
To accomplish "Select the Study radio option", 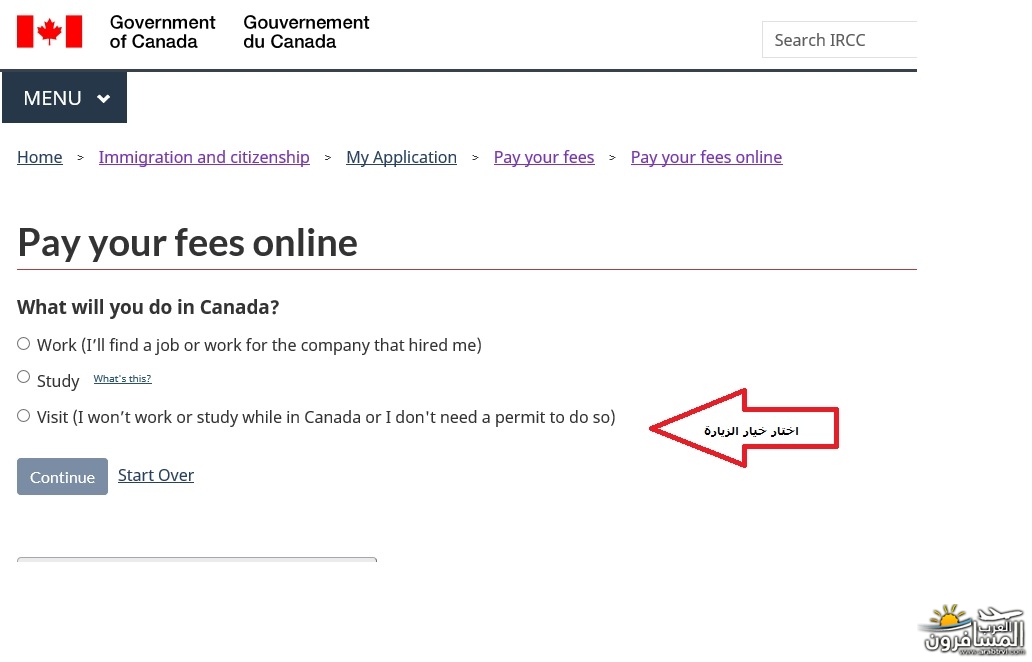I will (x=24, y=376).
